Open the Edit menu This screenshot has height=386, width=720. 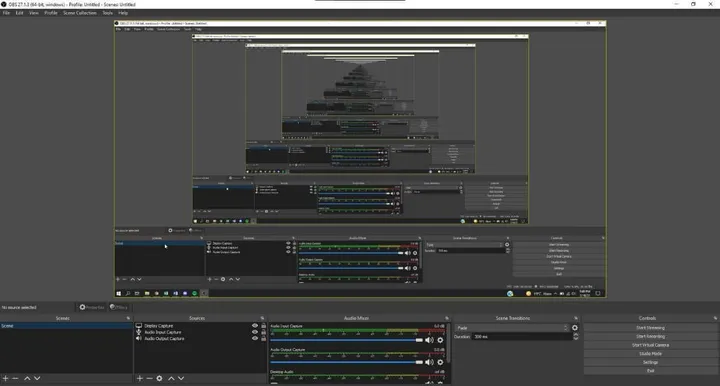(19, 13)
